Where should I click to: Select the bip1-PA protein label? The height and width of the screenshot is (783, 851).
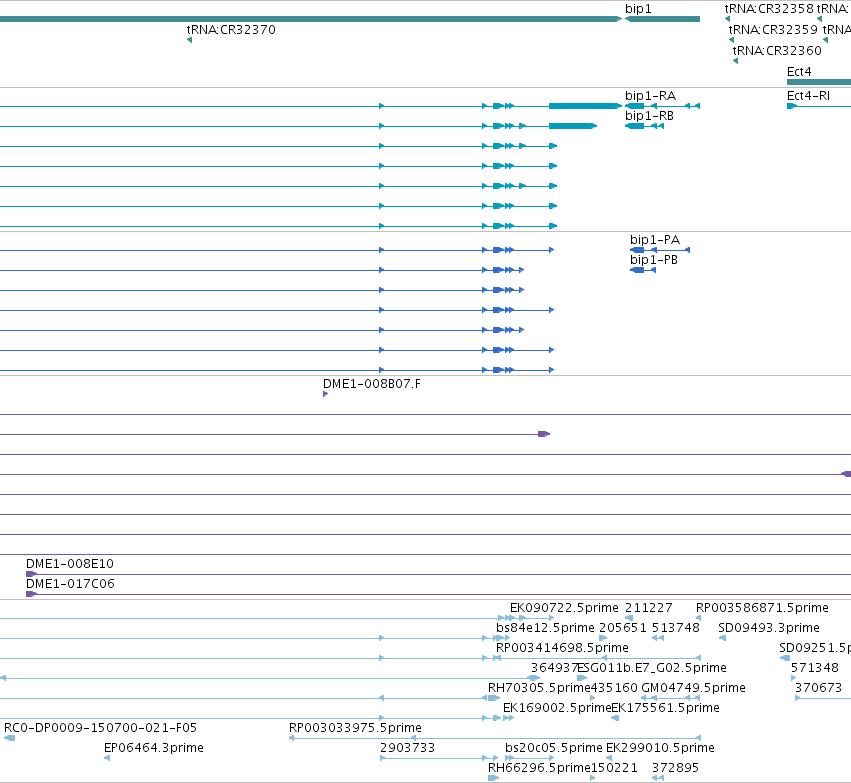pos(655,239)
